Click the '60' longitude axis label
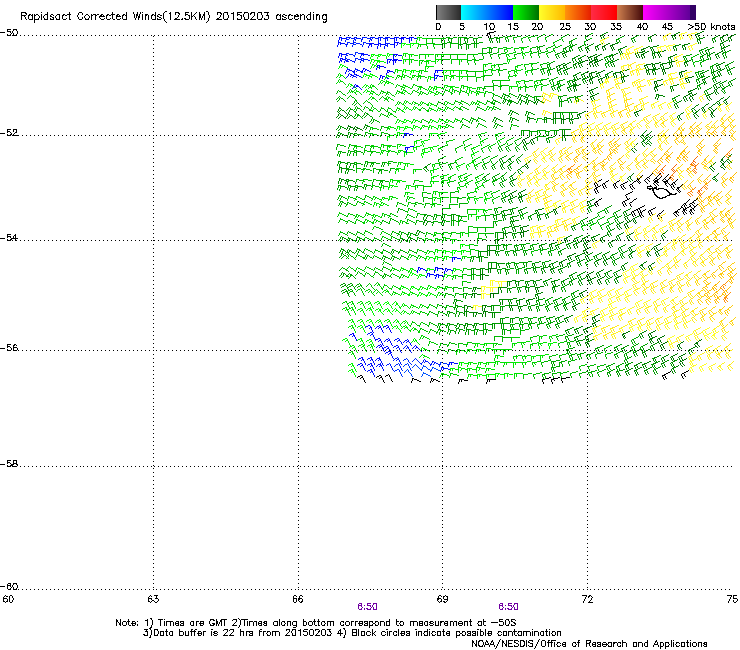The width and height of the screenshot is (740, 650). 8,599
